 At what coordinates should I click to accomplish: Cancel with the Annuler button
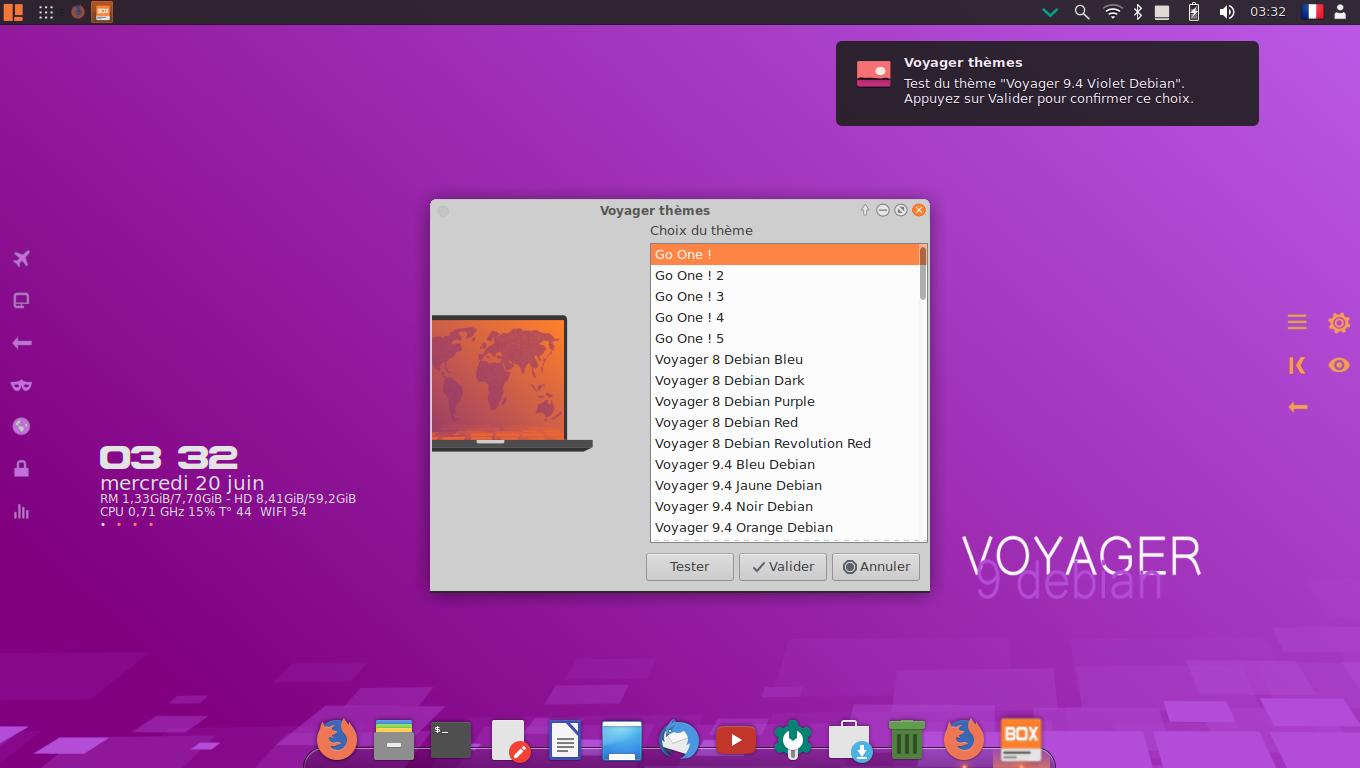[876, 567]
